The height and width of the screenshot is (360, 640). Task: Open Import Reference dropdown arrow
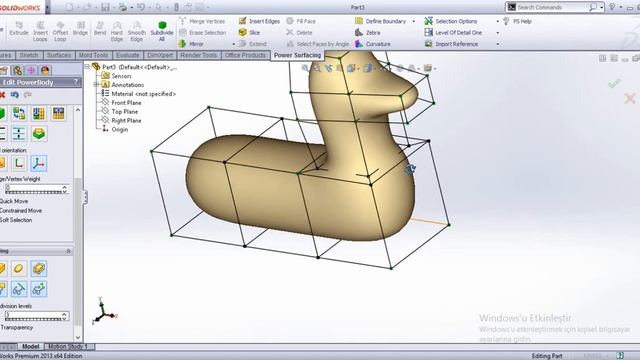click(498, 44)
